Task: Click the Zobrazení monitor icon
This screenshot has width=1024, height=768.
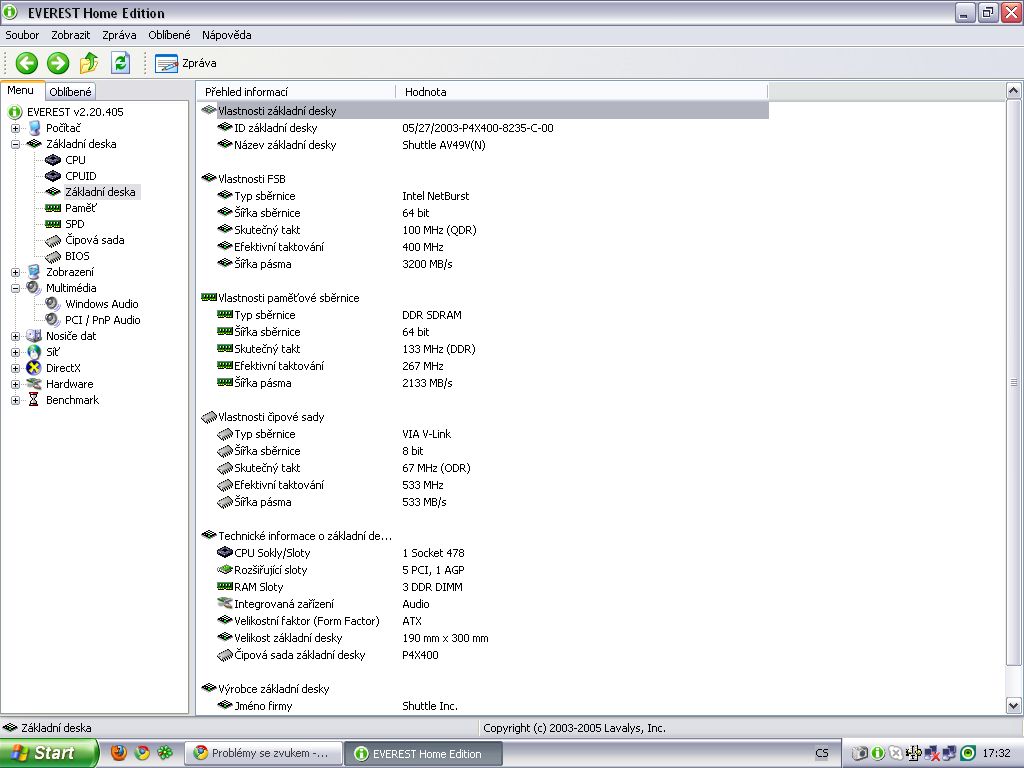Action: tap(34, 272)
